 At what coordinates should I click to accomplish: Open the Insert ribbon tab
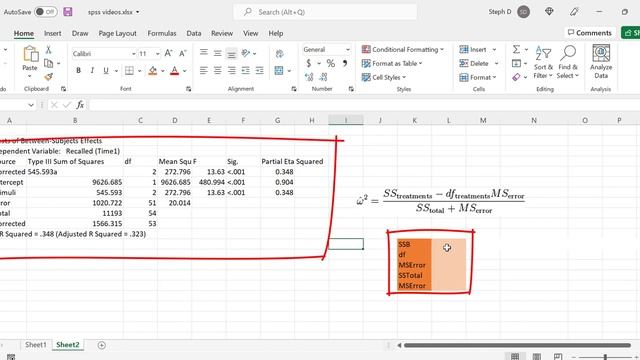[53, 33]
